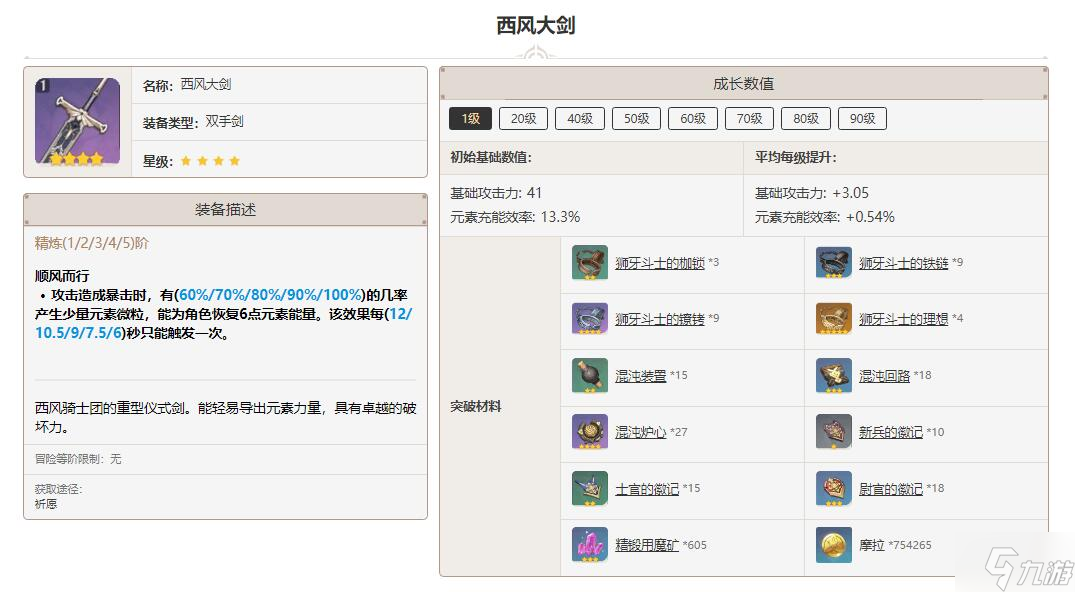Click the 西风大剑 weapon thumbnail image
The image size is (1075, 592).
click(77, 121)
